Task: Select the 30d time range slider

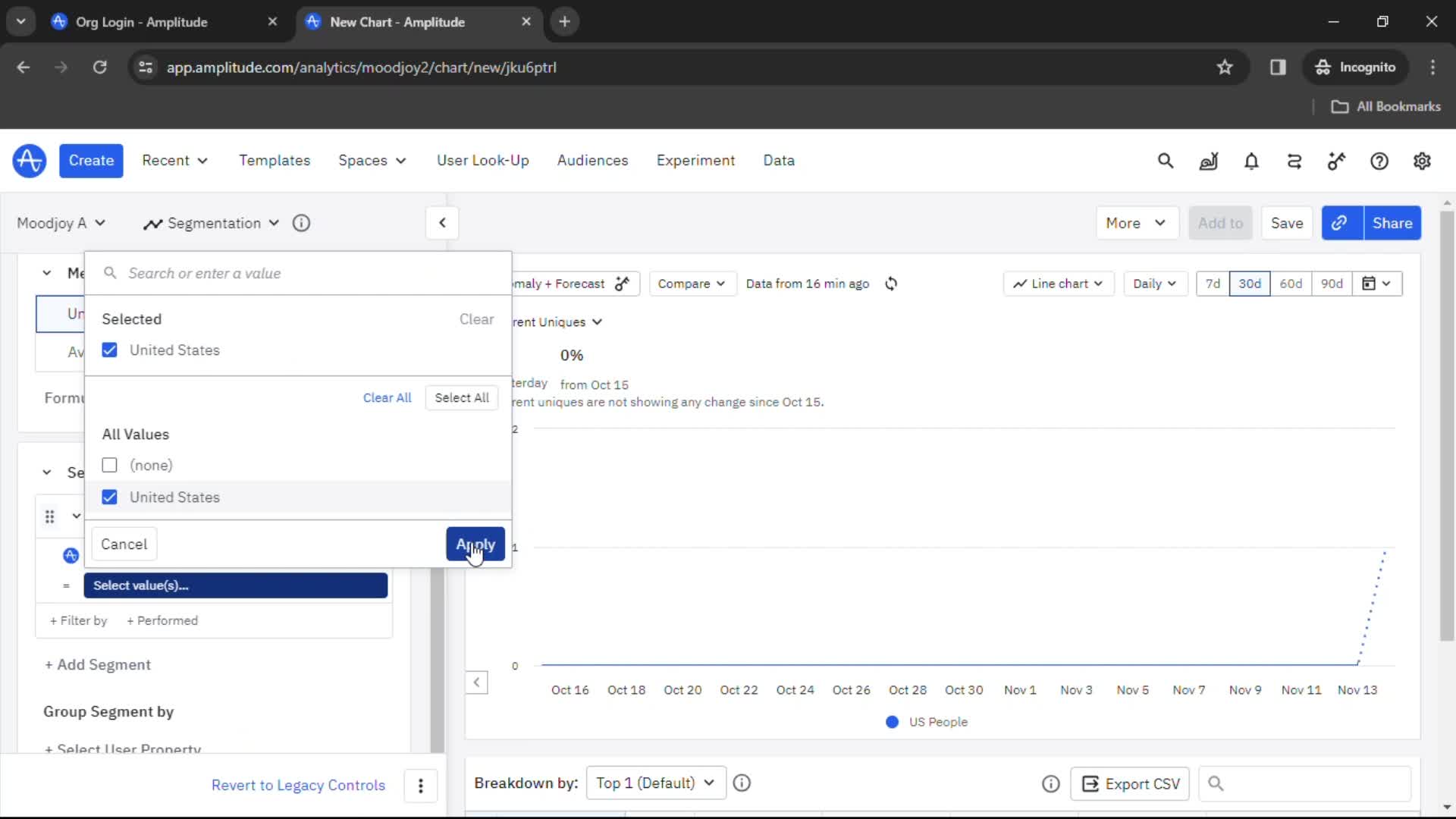Action: (x=1250, y=283)
